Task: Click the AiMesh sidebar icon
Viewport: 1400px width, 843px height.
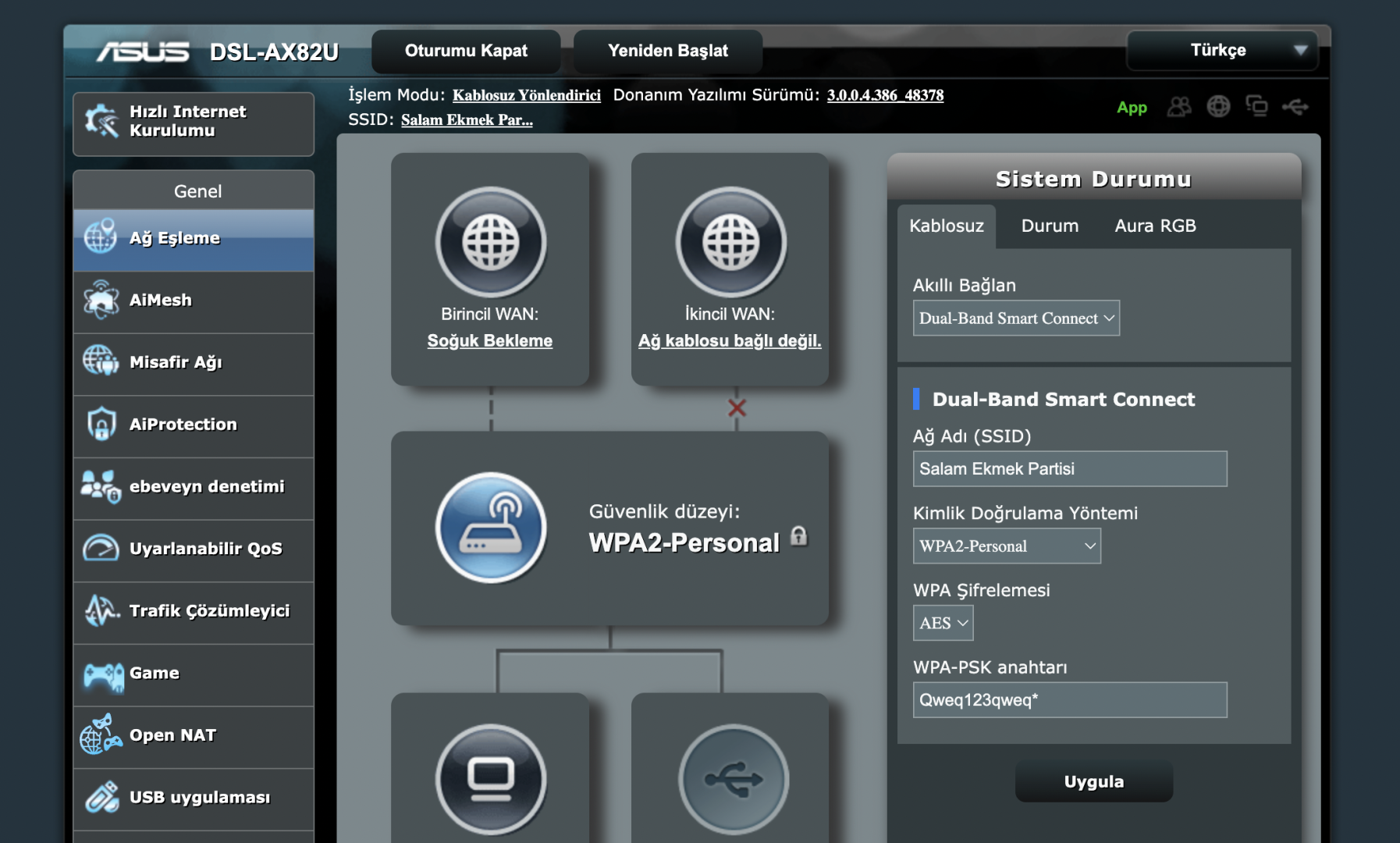Action: (101, 300)
